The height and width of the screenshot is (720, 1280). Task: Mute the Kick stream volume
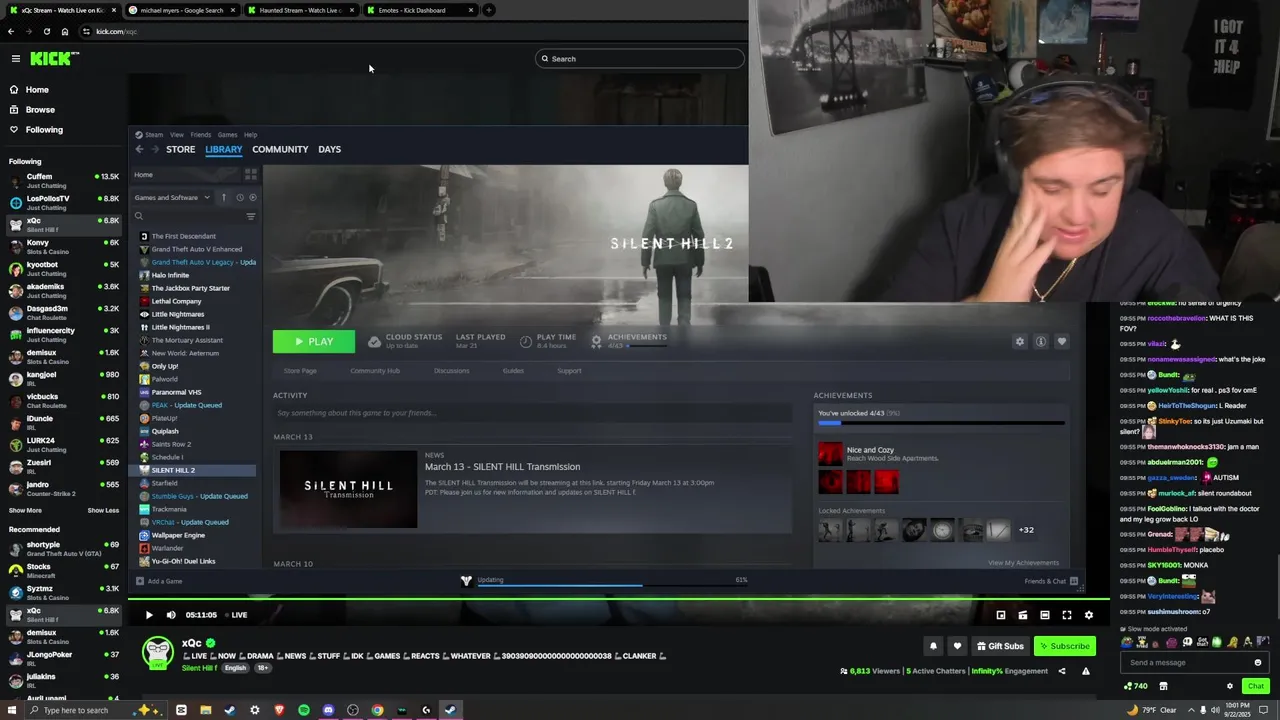pos(171,615)
